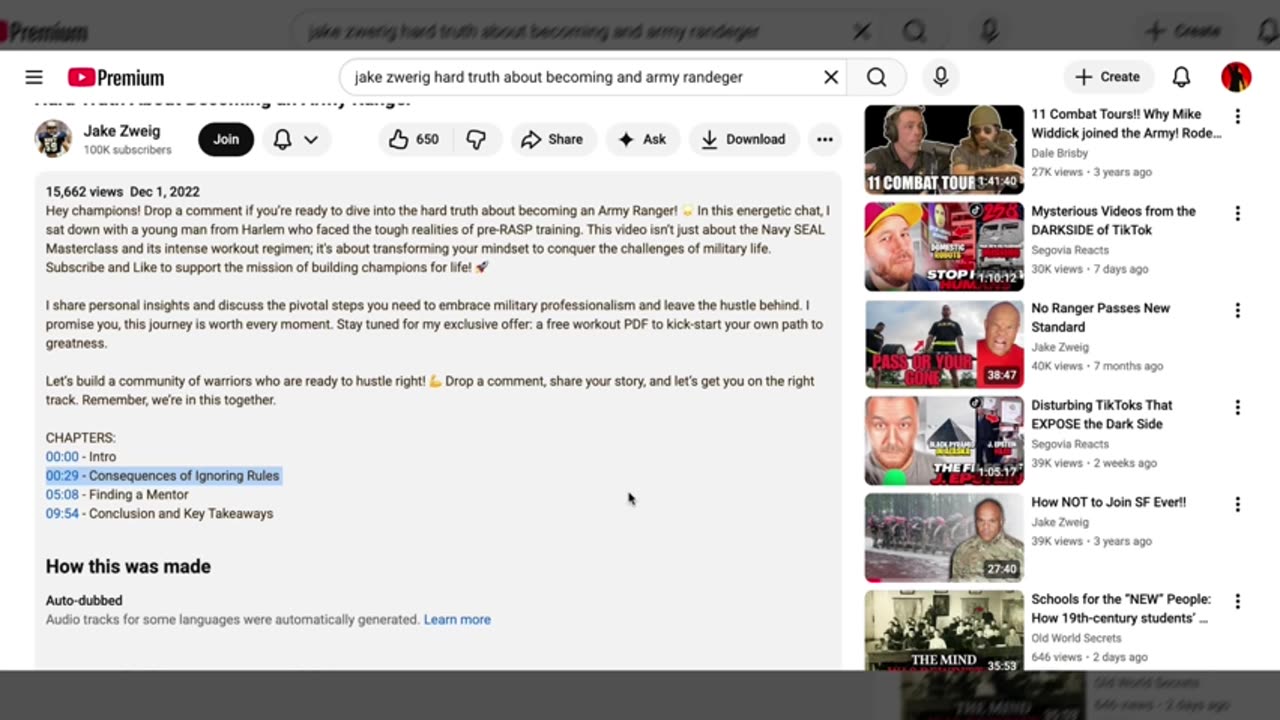Open title 11 Combat Tours Mike Widdick
Viewport: 1280px width, 720px height.
pyautogui.click(x=1126, y=124)
